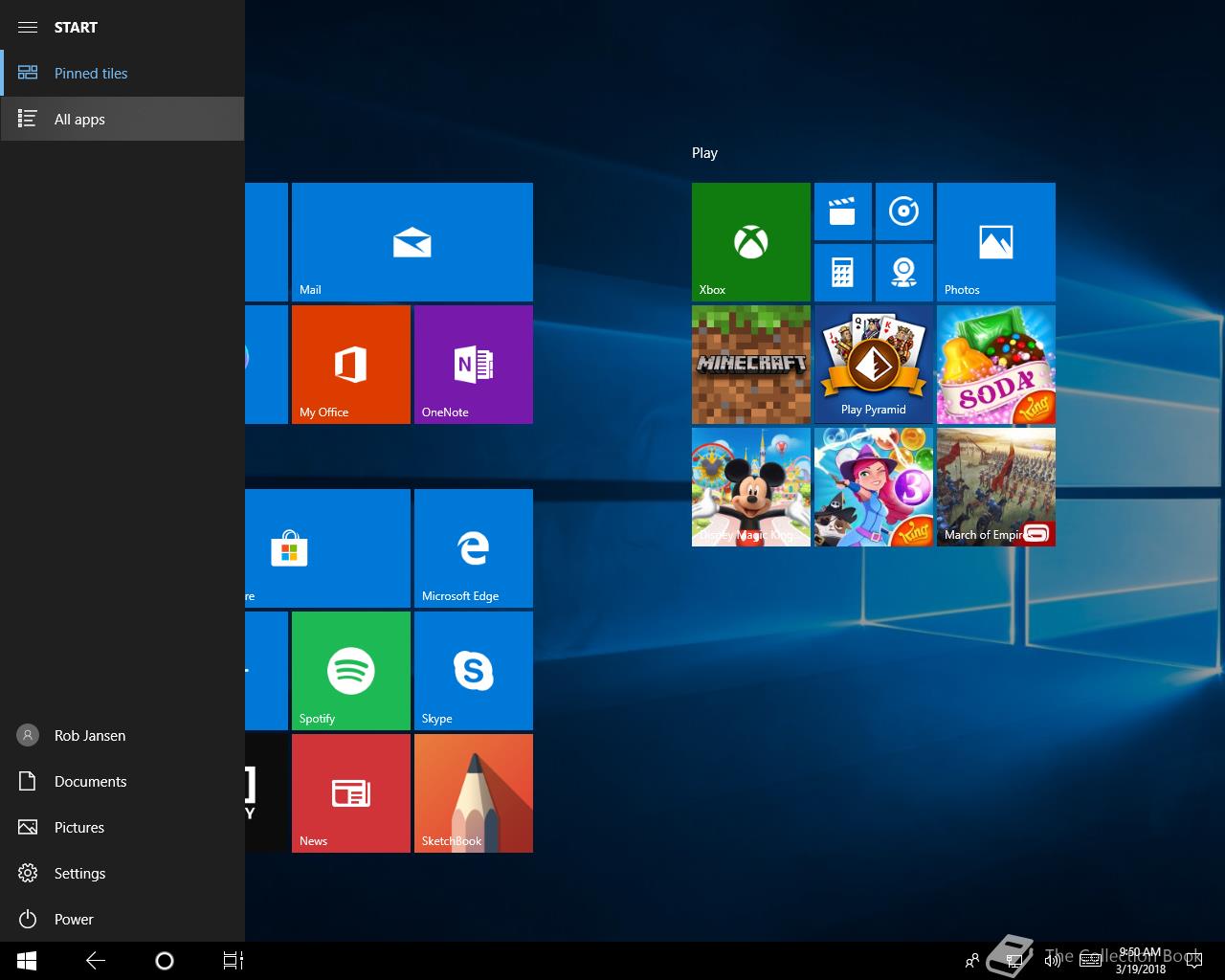
Task: Open the volume speaker icon
Action: (x=1053, y=961)
